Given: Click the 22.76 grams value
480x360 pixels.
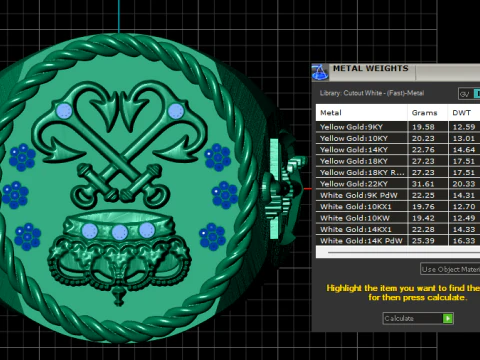Looking at the screenshot, I should 423,150.
